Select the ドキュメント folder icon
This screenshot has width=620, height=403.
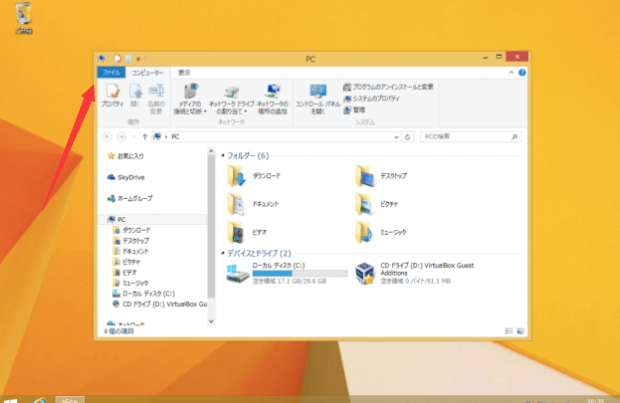[236, 204]
